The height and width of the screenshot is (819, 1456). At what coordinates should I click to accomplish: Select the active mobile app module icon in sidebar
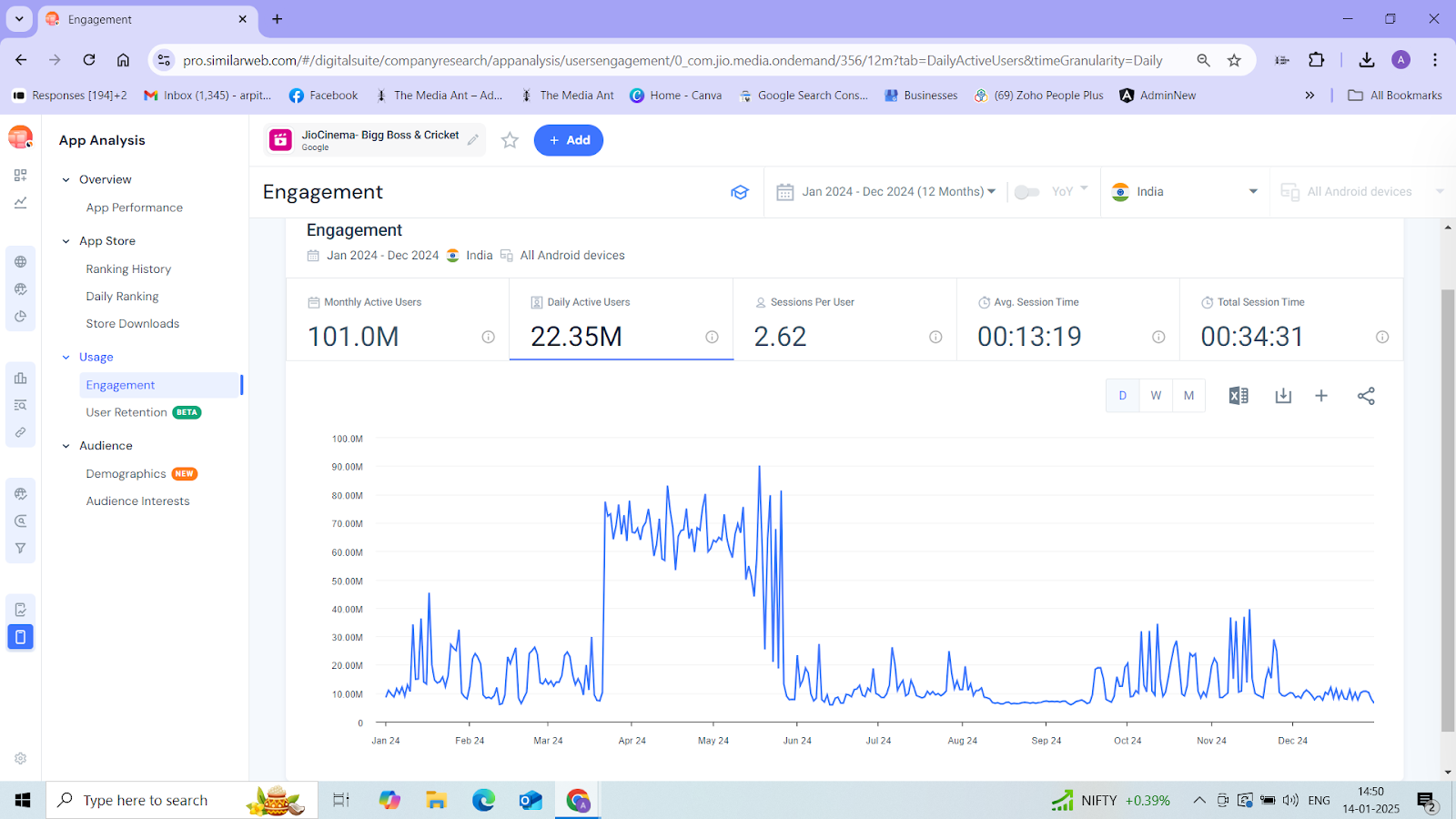(20, 636)
